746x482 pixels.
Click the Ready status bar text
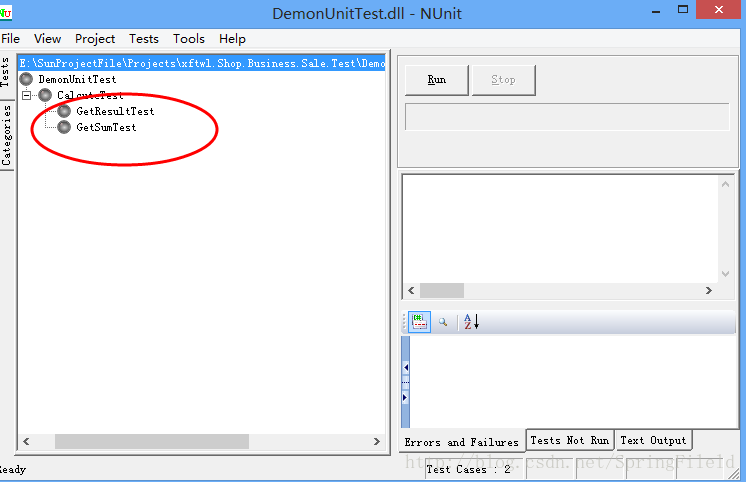point(13,470)
